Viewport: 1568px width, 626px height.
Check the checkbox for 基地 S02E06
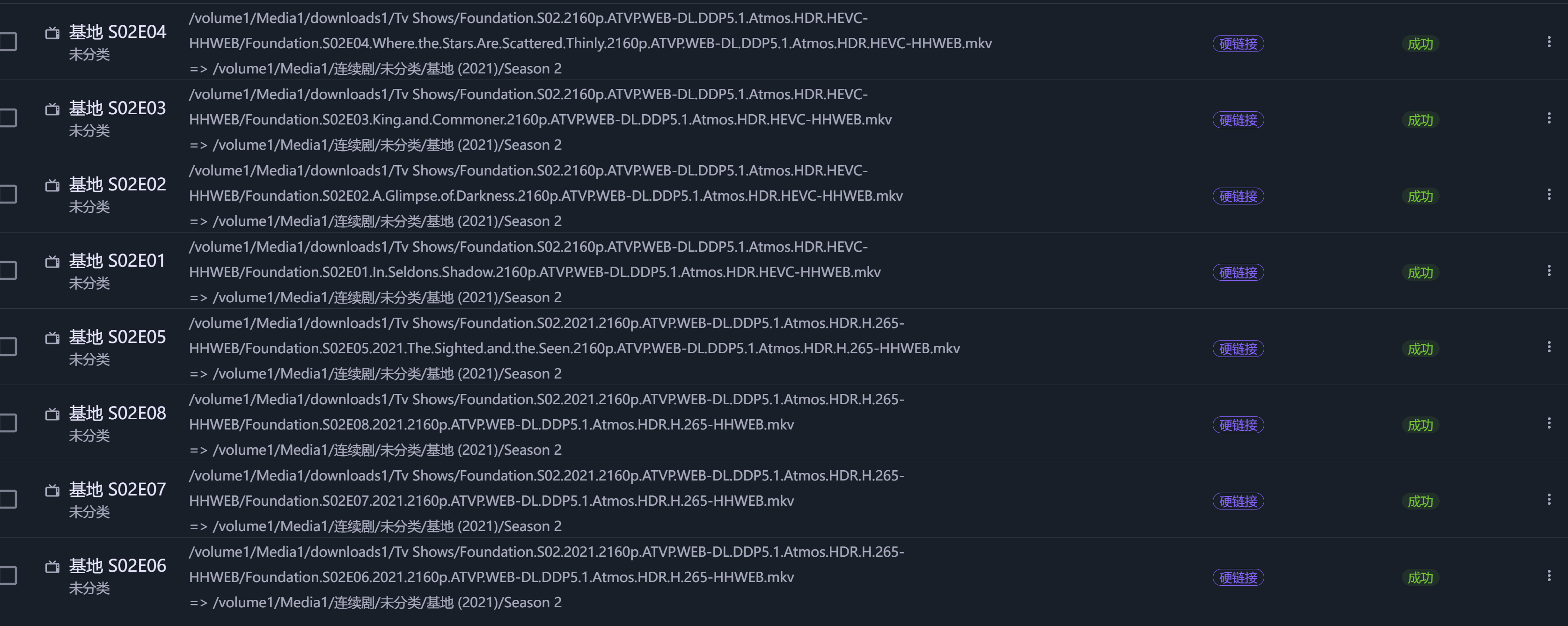pos(8,576)
